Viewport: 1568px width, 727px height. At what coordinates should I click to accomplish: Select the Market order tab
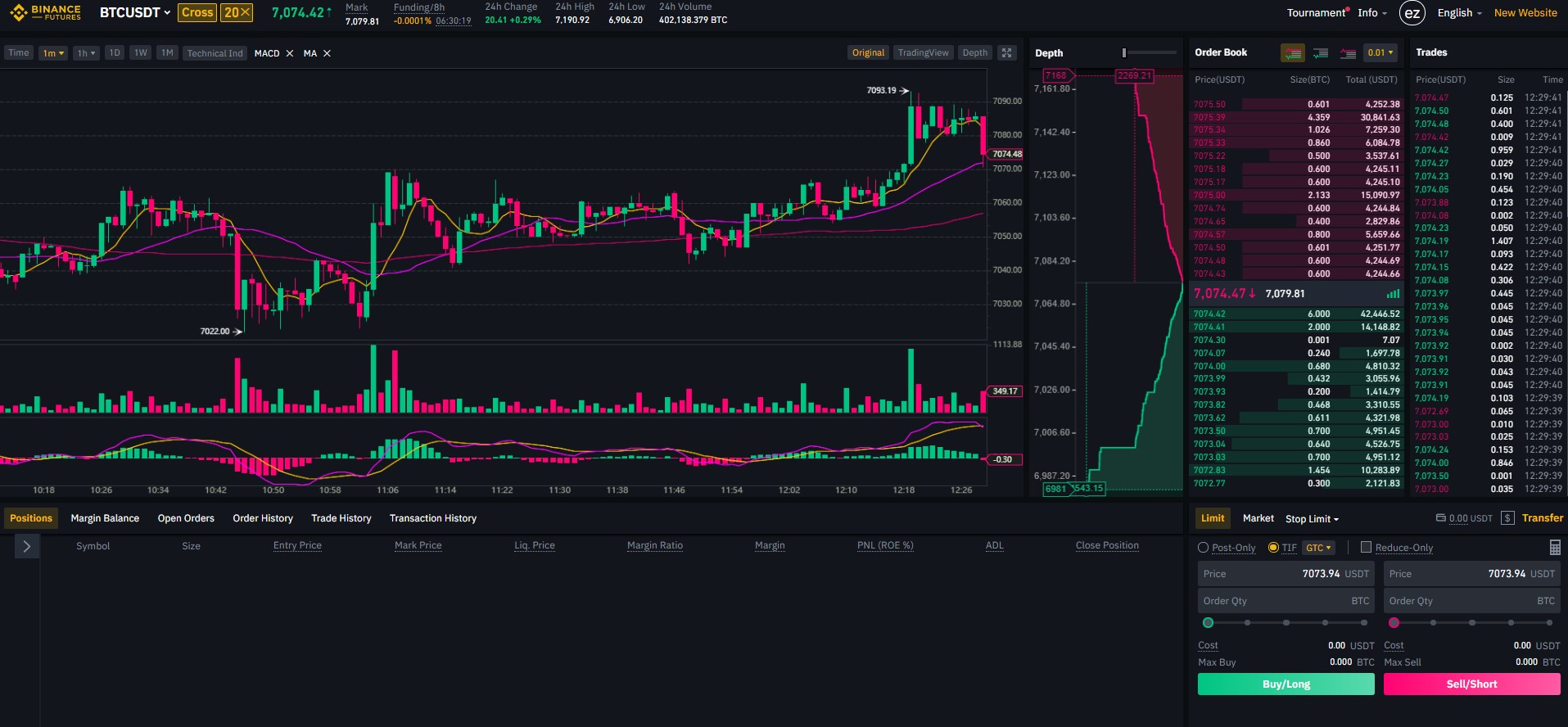point(1258,518)
